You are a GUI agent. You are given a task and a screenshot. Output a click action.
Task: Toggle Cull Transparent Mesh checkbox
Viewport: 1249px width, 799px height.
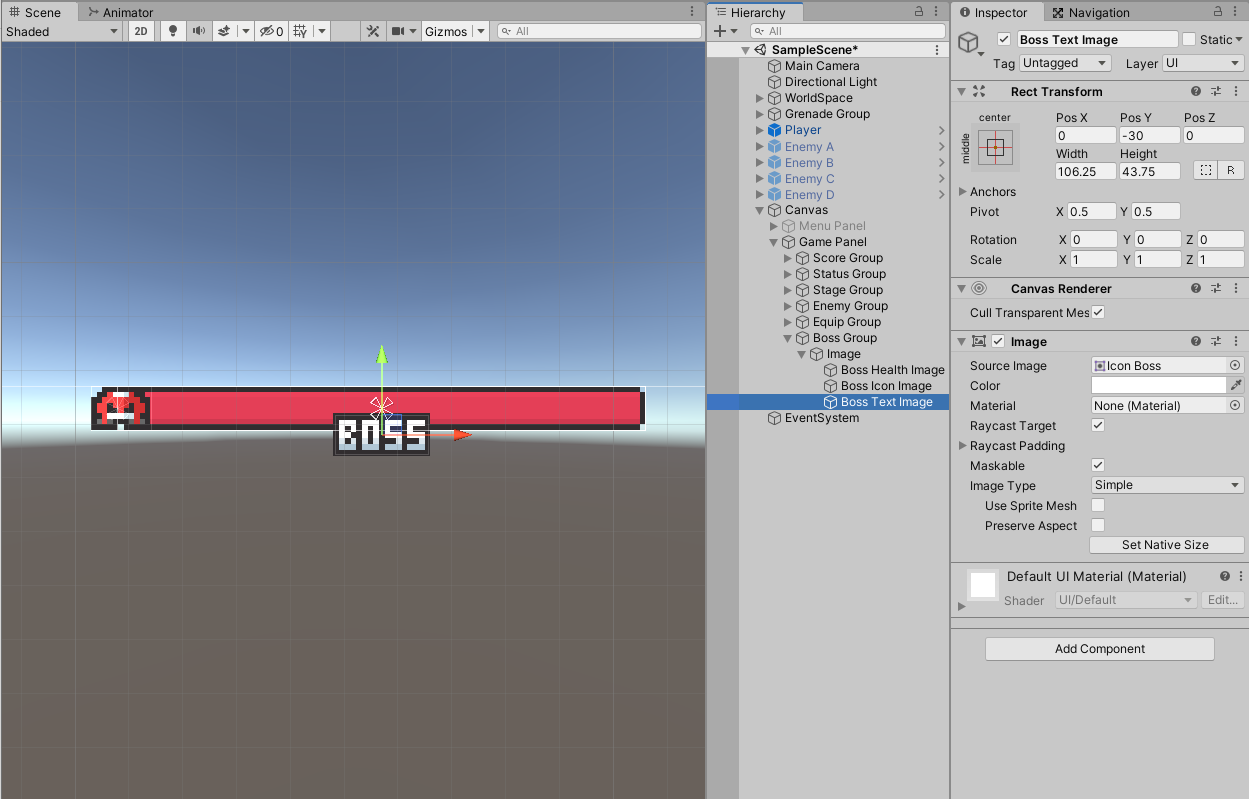[1098, 313]
